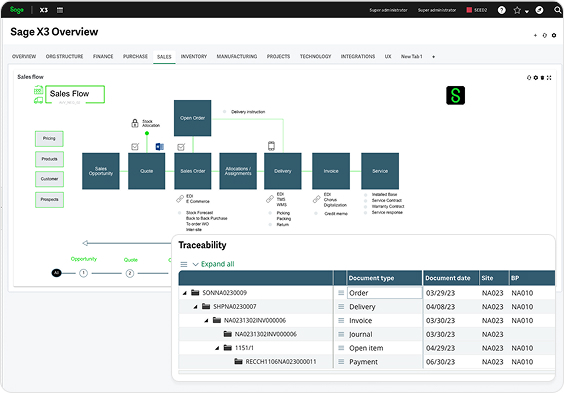Click the link icon under Invoice
Viewport: 564px width, 393px height.
(317, 199)
